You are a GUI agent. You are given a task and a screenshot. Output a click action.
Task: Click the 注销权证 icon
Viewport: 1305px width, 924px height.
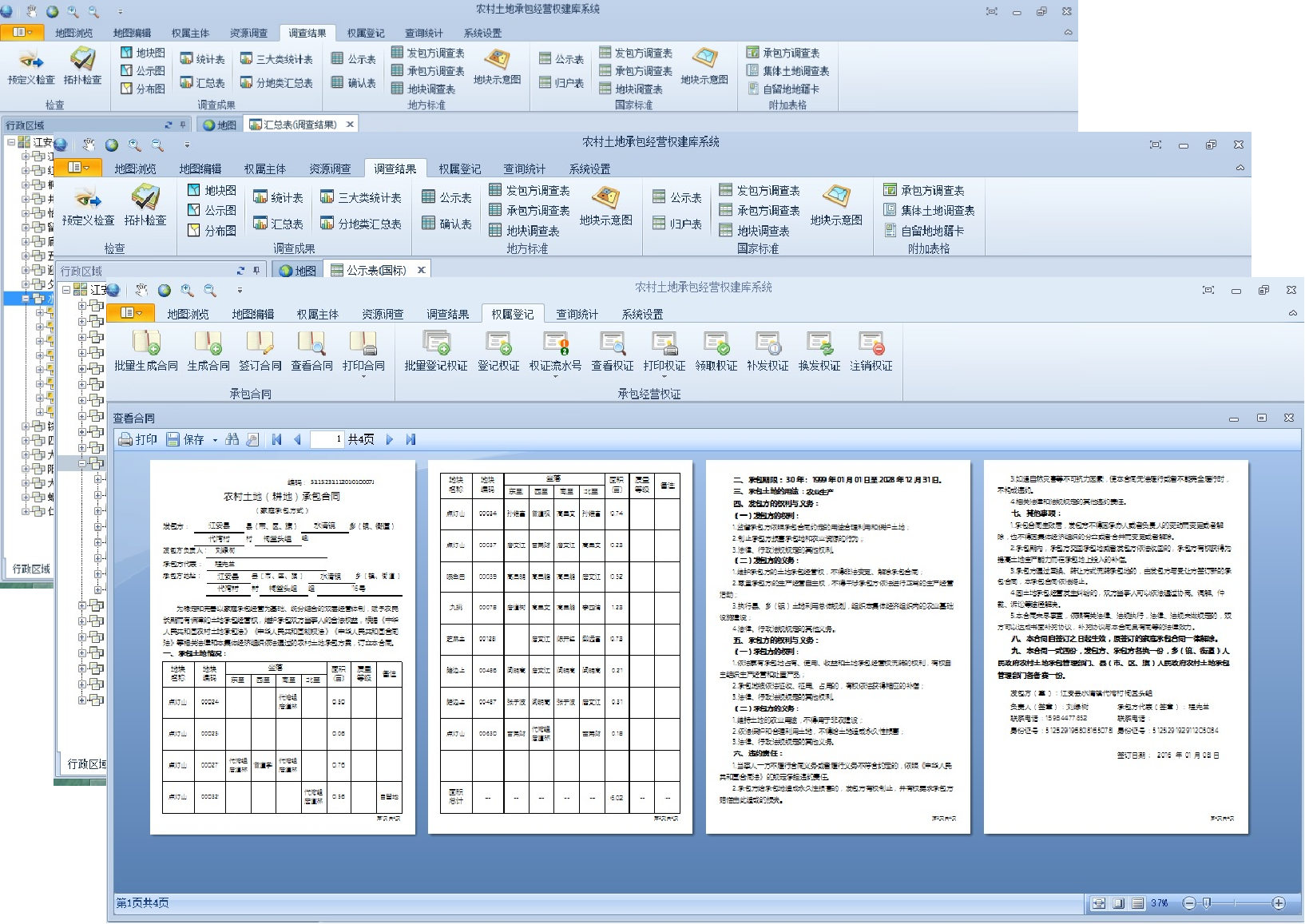click(871, 351)
